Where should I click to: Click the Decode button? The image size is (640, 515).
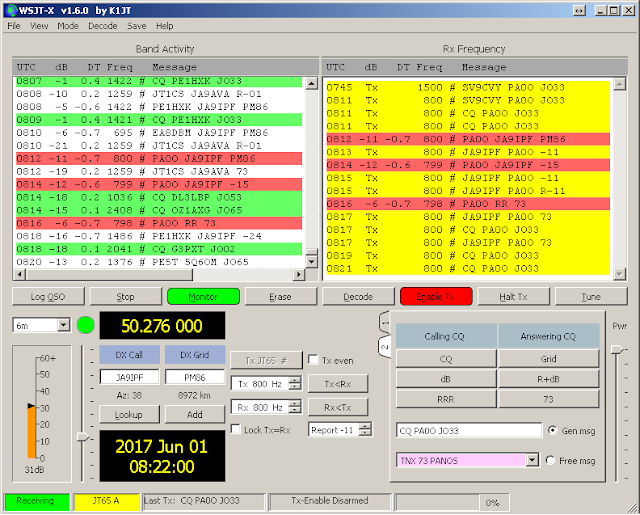click(358, 297)
